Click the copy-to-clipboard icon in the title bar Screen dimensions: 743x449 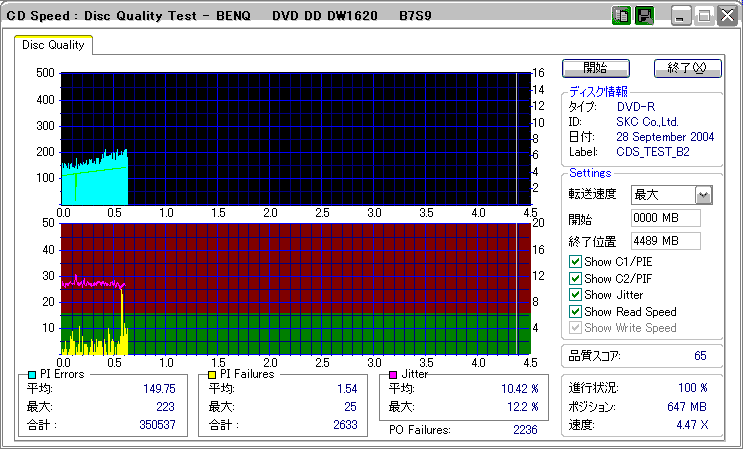[x=621, y=16]
